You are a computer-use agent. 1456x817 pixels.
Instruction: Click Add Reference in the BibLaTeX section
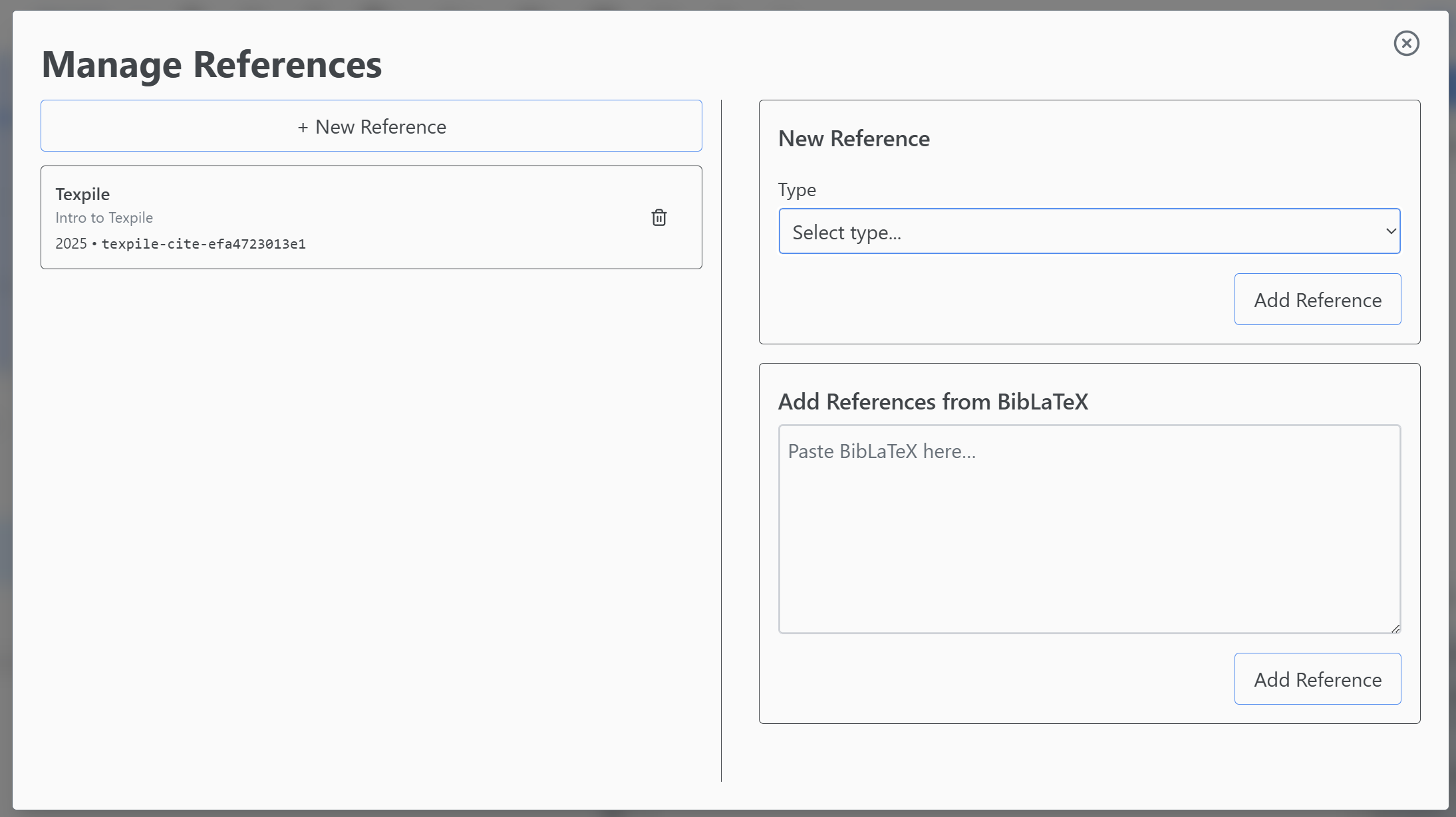click(x=1318, y=679)
